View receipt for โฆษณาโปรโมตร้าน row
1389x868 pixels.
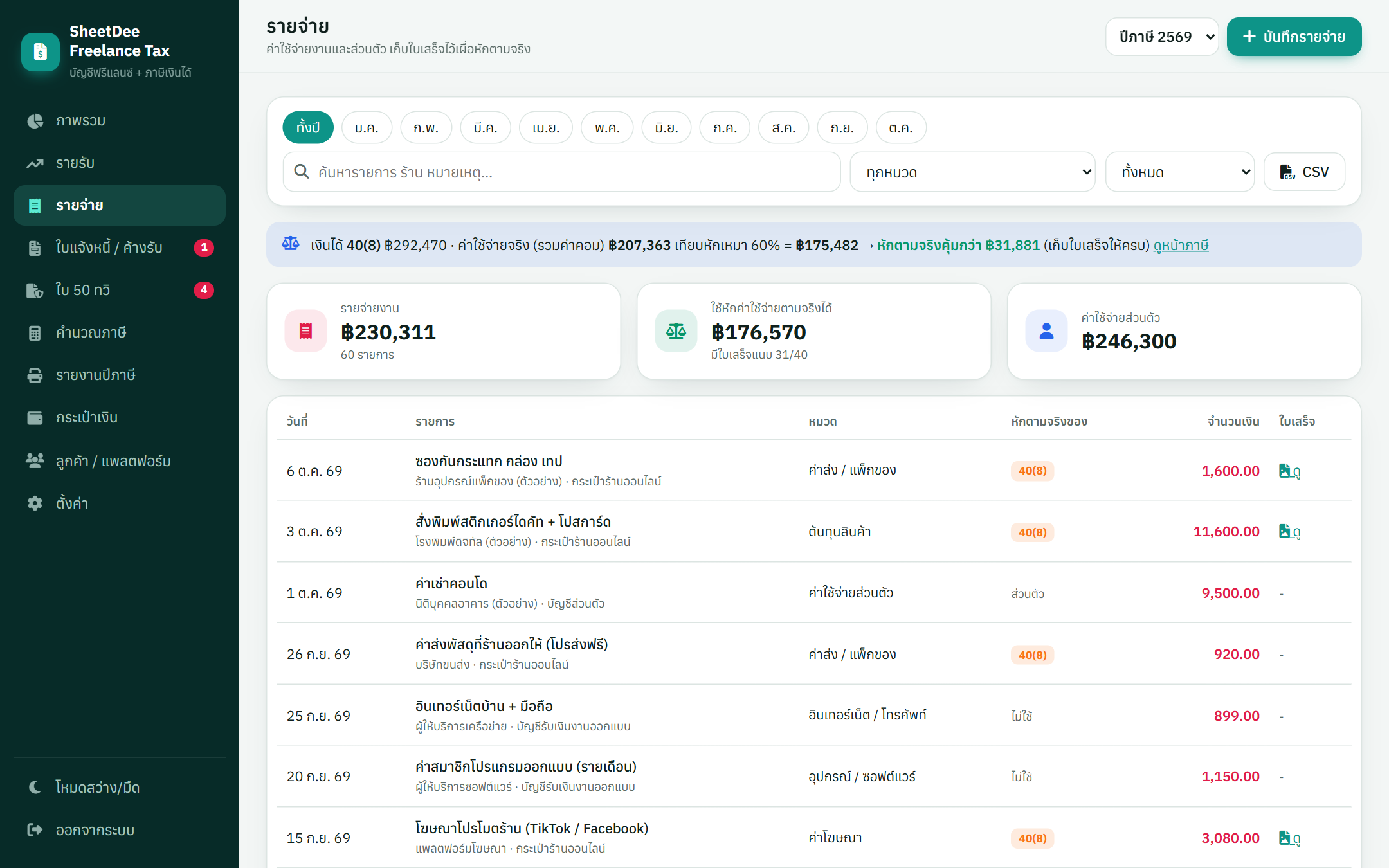tap(1289, 838)
